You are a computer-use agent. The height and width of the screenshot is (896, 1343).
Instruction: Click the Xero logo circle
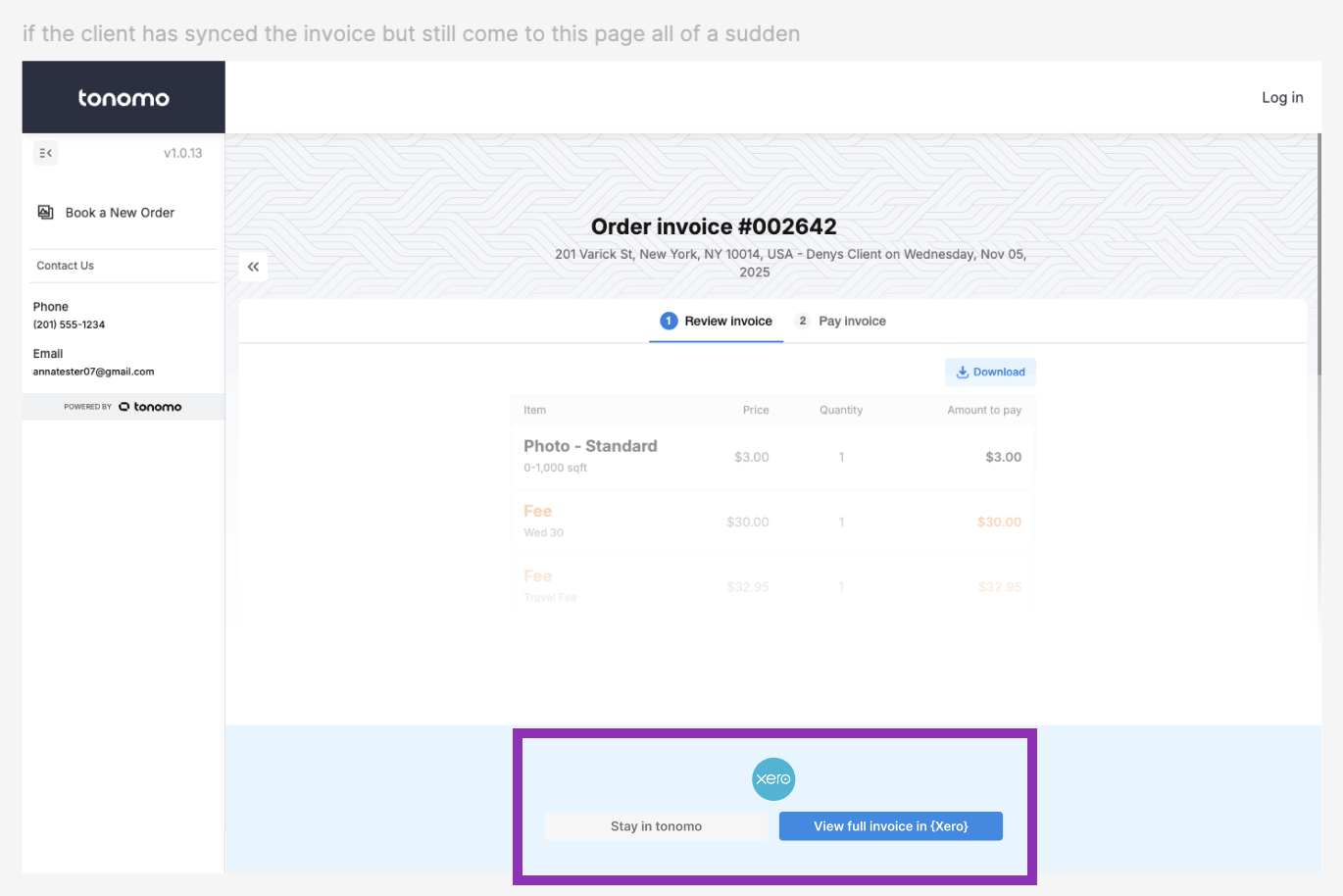pos(773,779)
